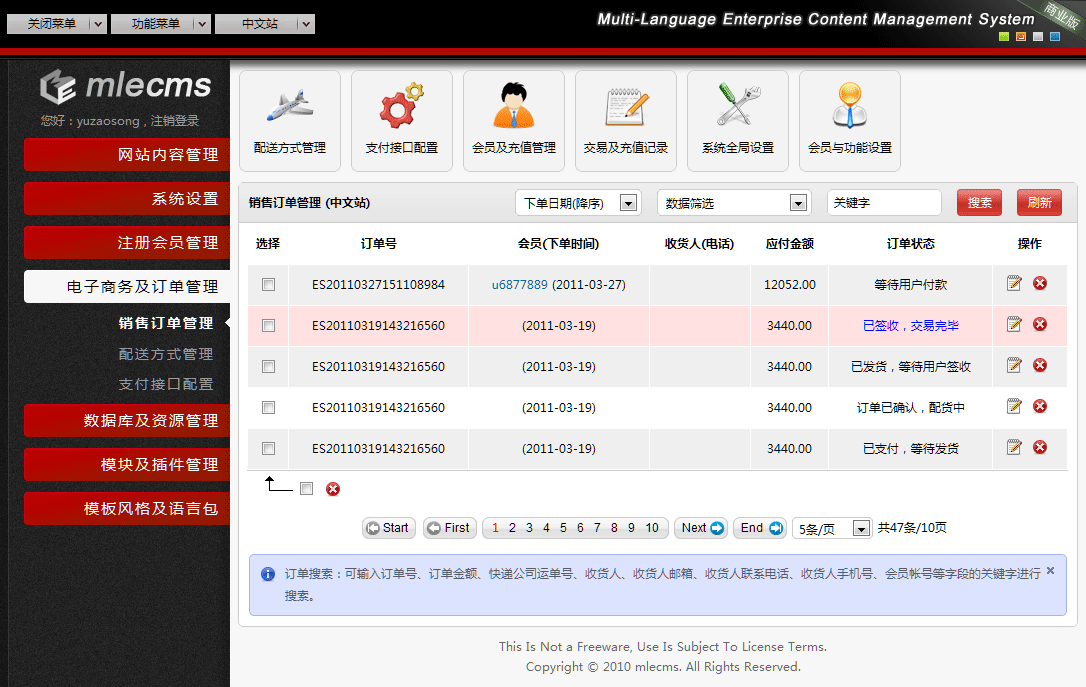Edit the order with status 已签收，交易完毕
This screenshot has height=687, width=1086.
tap(1014, 324)
